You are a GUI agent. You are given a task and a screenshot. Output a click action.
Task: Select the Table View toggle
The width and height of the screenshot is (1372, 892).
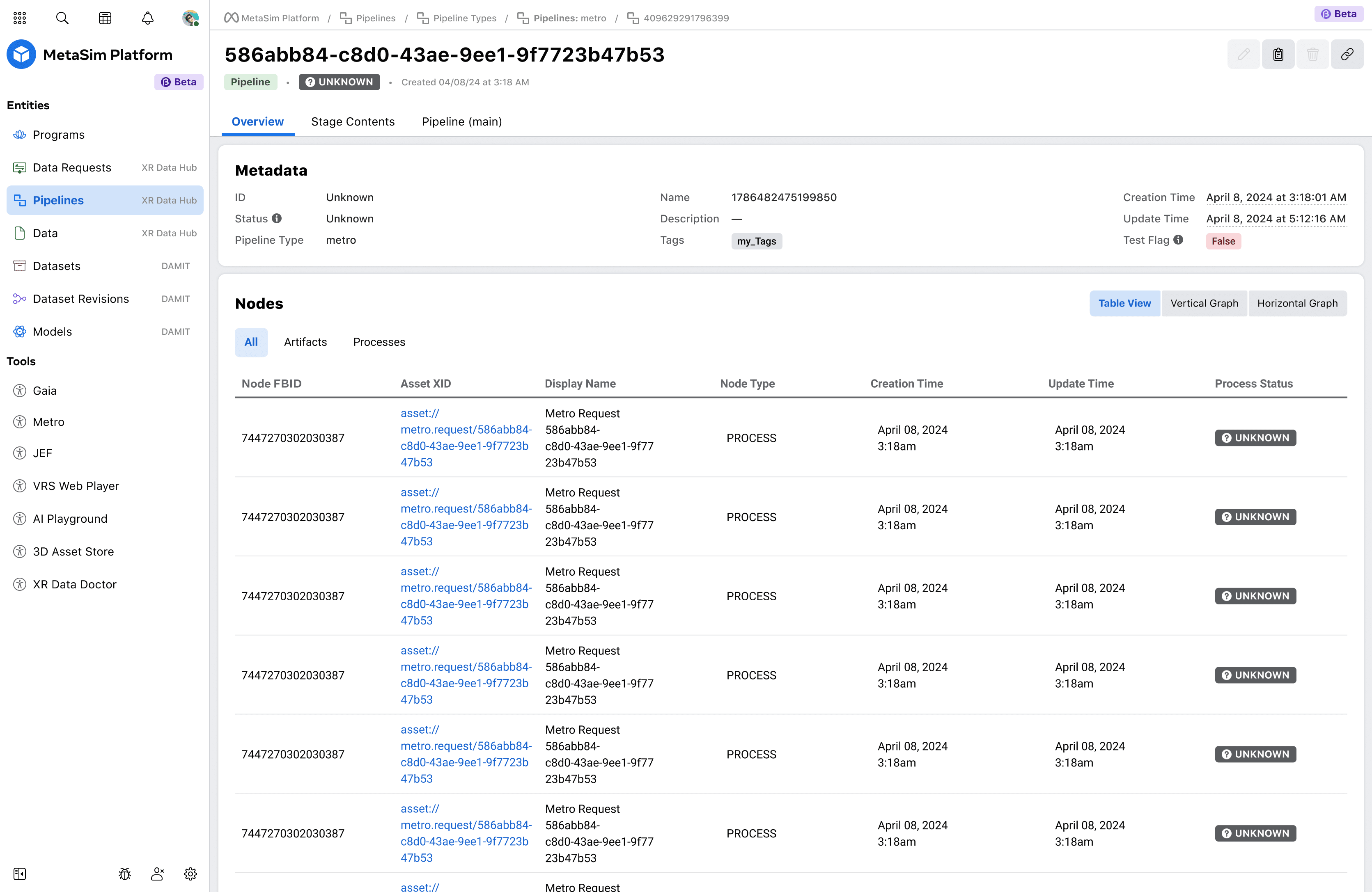pyautogui.click(x=1124, y=303)
